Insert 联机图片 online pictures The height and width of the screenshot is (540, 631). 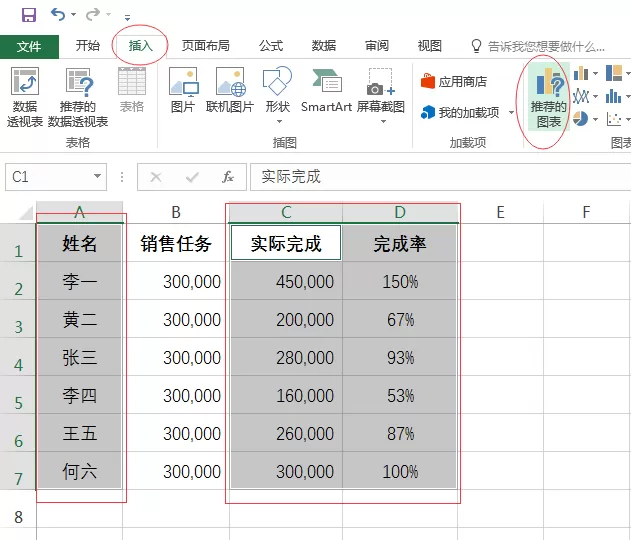point(230,90)
